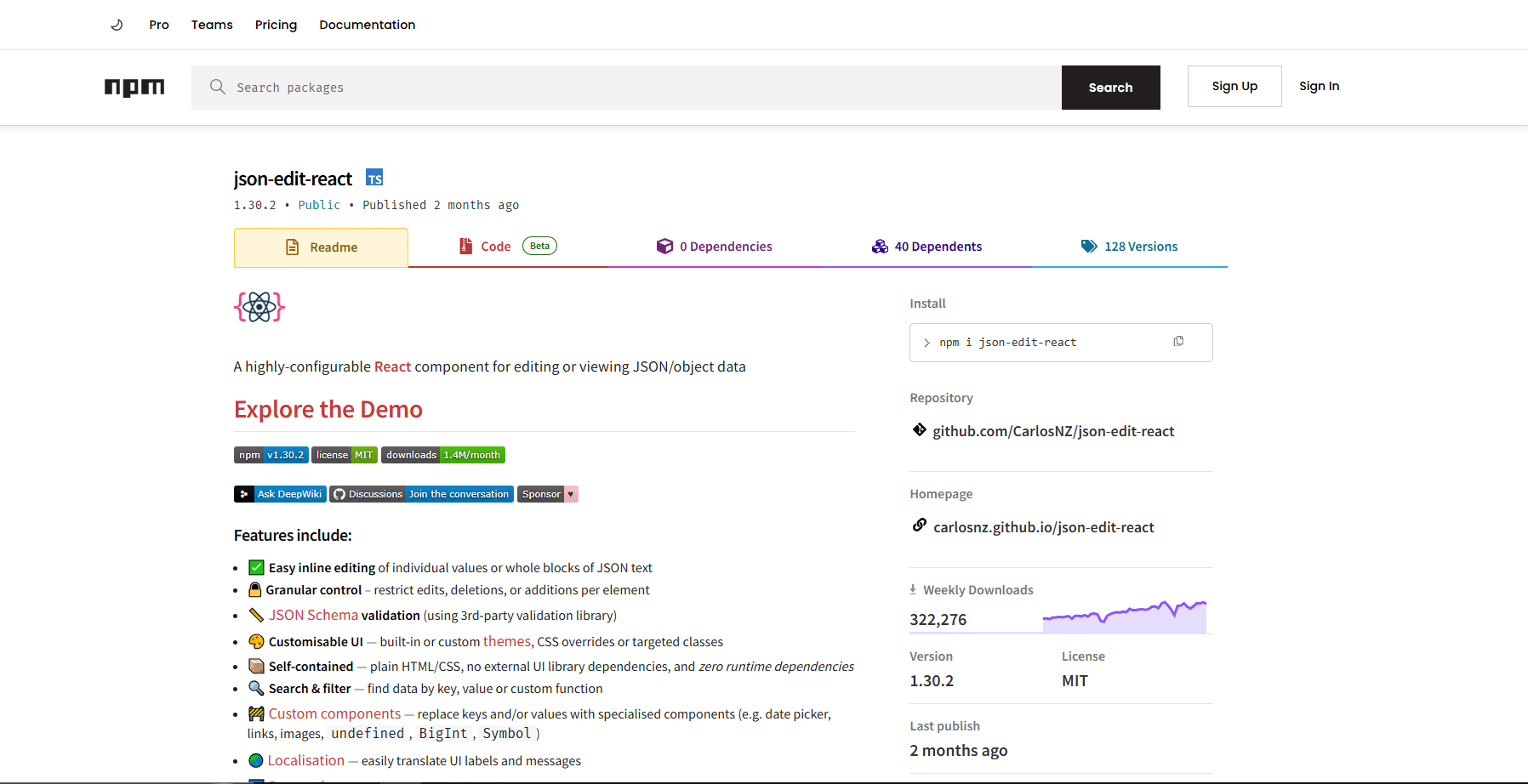Open the github.com/CarlosNZ/json-edit-react repository link

point(1053,431)
